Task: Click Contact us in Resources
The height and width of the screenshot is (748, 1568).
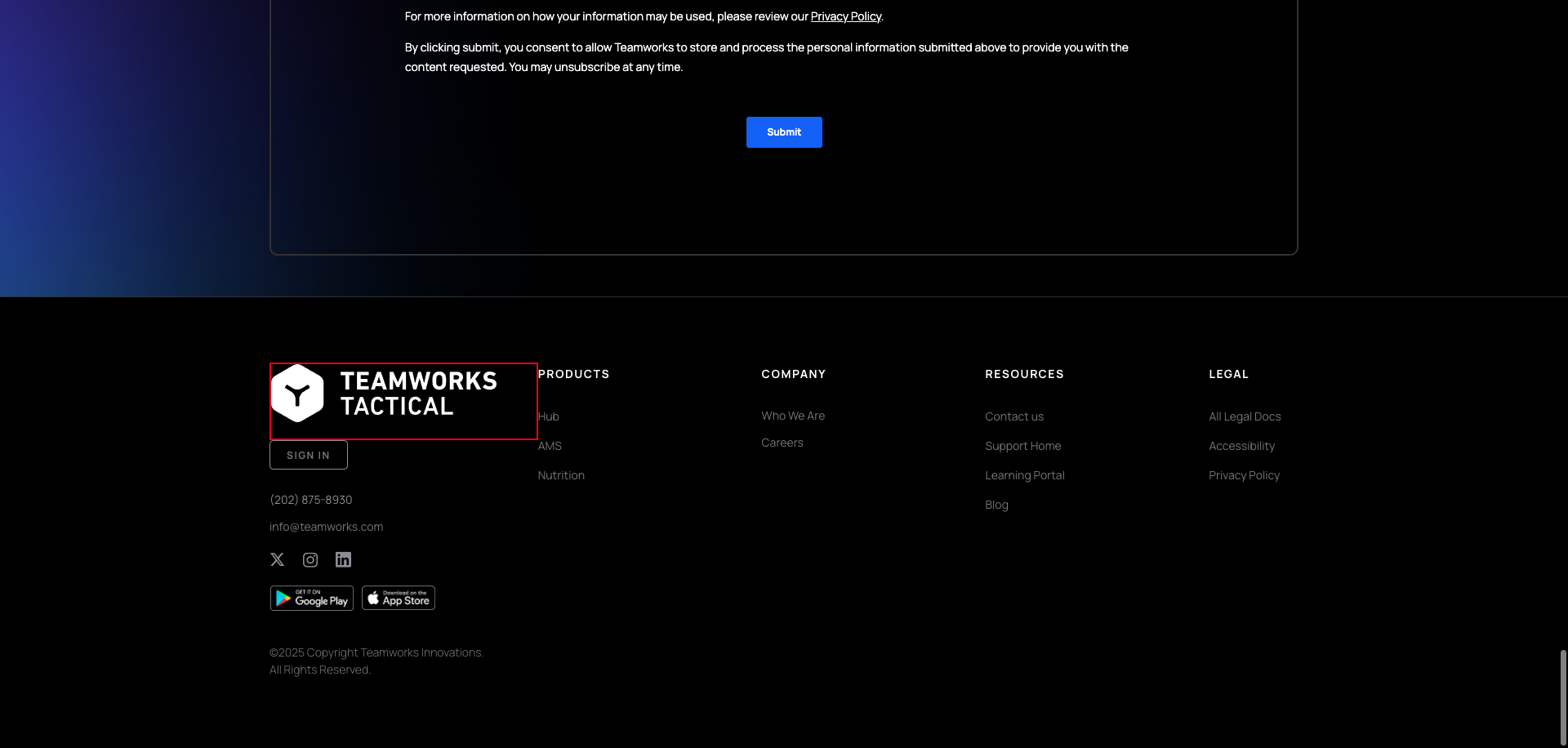Action: coord(1014,416)
